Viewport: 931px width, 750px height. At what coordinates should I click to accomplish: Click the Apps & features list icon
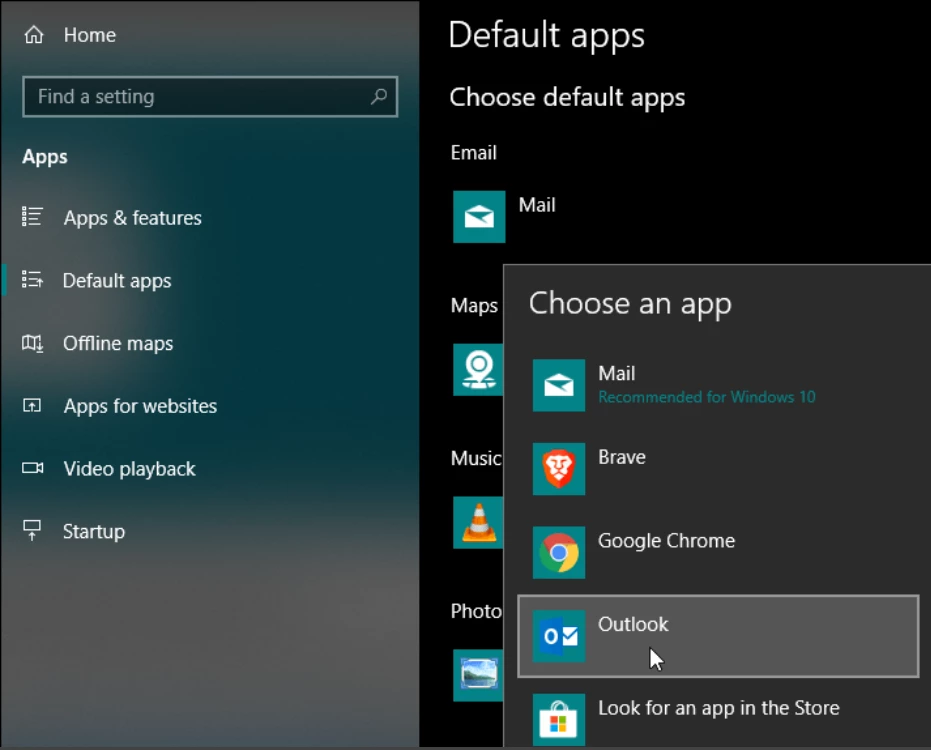tap(32, 217)
